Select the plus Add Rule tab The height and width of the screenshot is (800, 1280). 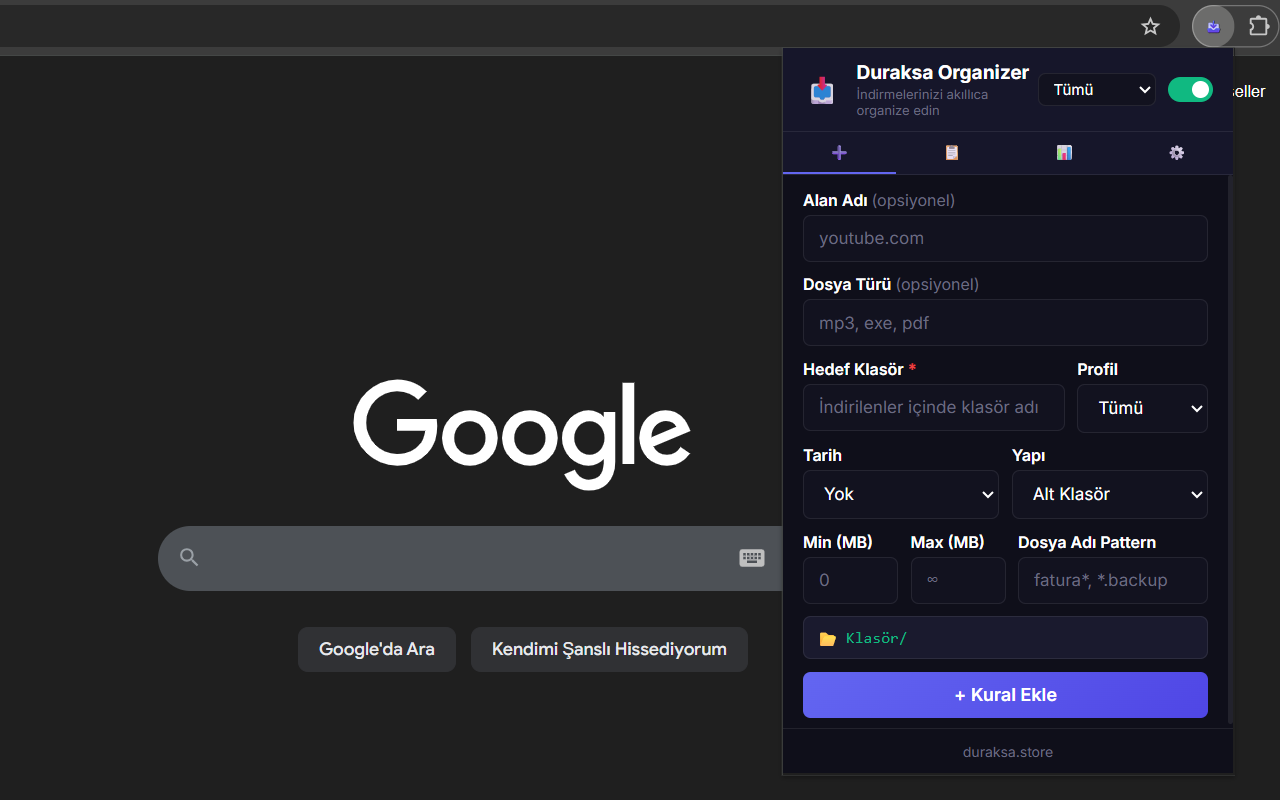pos(839,153)
